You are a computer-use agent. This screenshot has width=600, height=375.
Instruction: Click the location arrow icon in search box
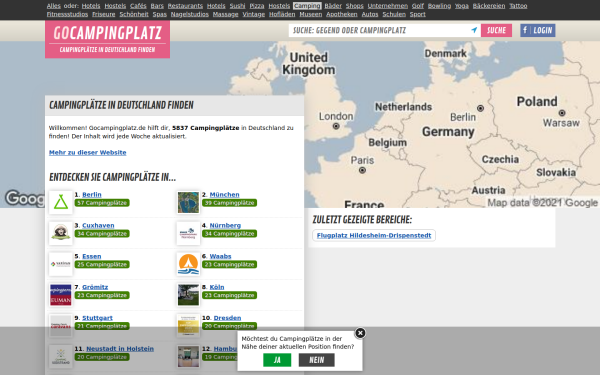[474, 30]
